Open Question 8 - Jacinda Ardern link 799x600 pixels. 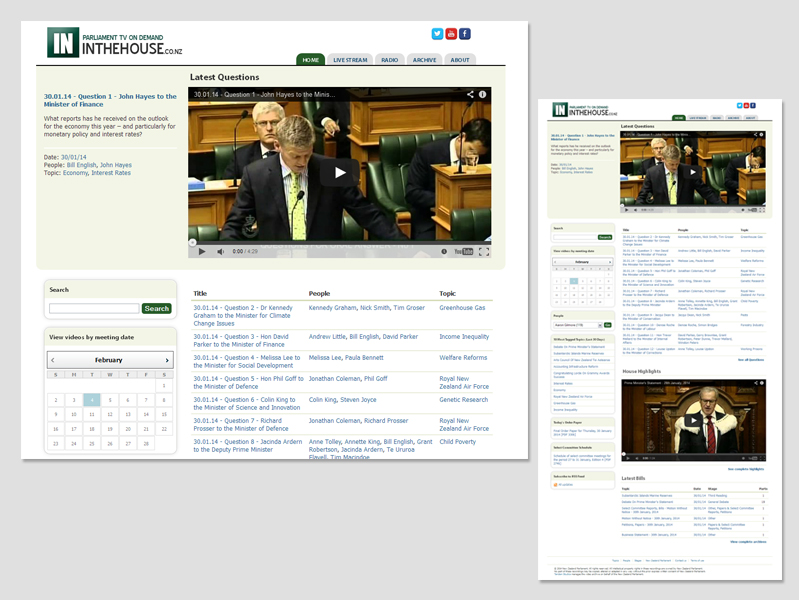[x=248, y=445]
